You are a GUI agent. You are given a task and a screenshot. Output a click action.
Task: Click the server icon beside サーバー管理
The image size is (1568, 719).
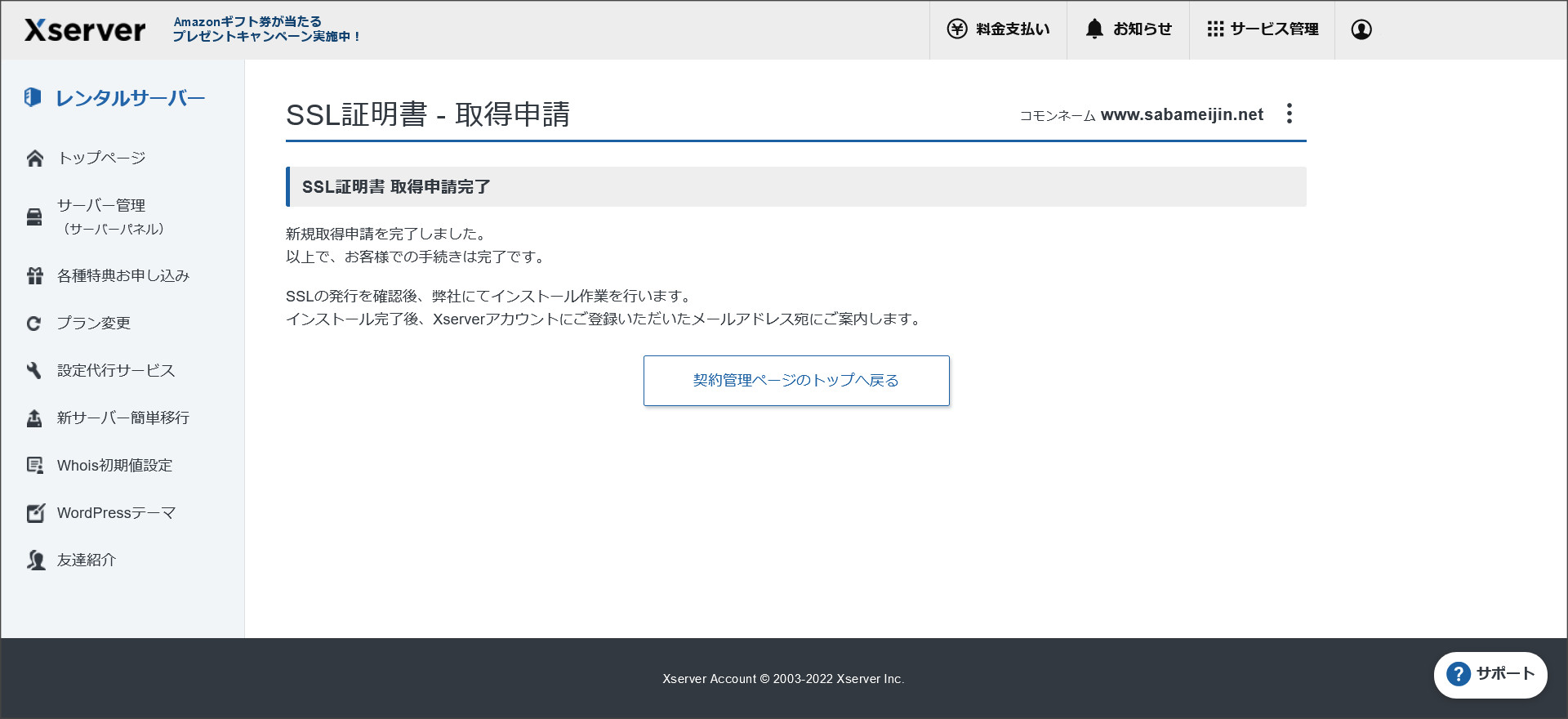34,217
